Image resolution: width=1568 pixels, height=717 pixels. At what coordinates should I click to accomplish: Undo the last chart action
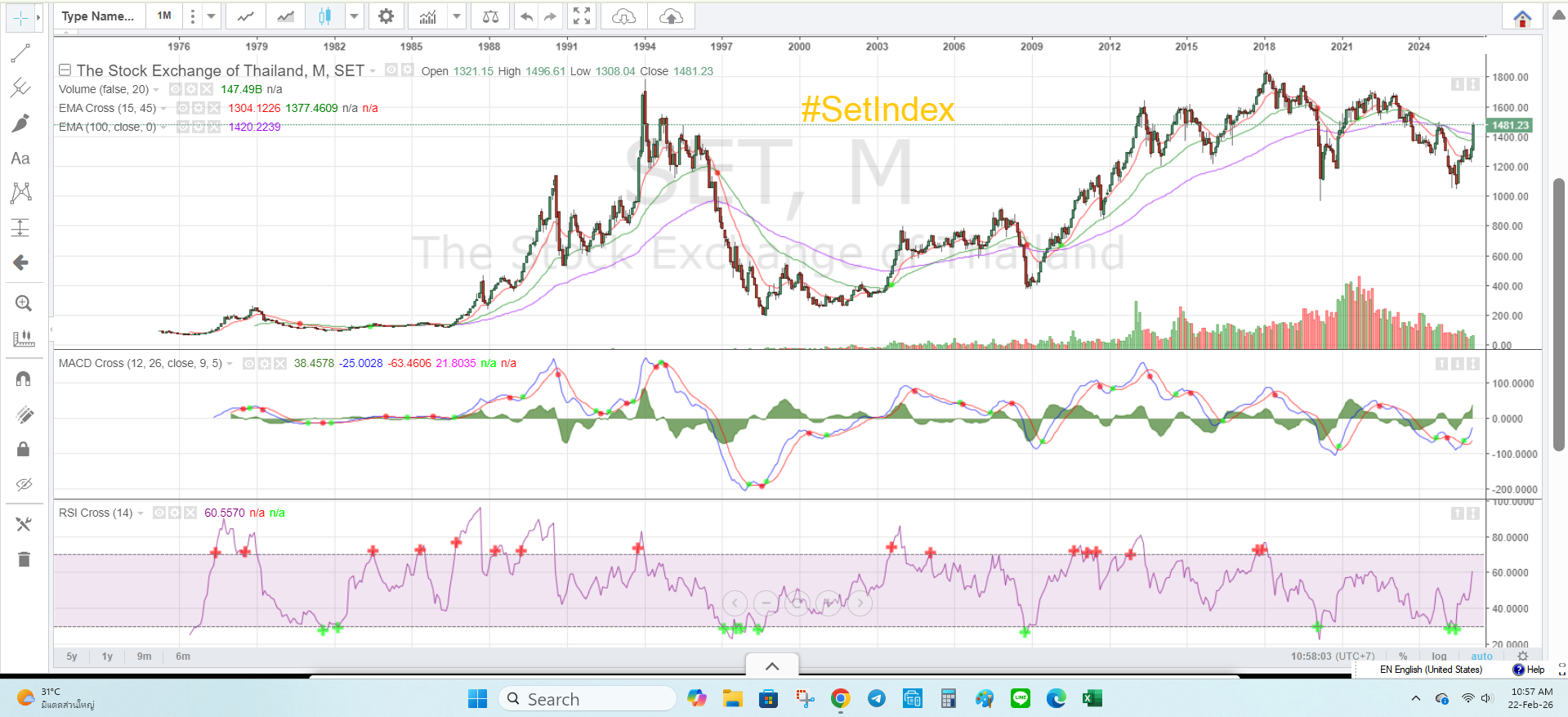coord(526,16)
